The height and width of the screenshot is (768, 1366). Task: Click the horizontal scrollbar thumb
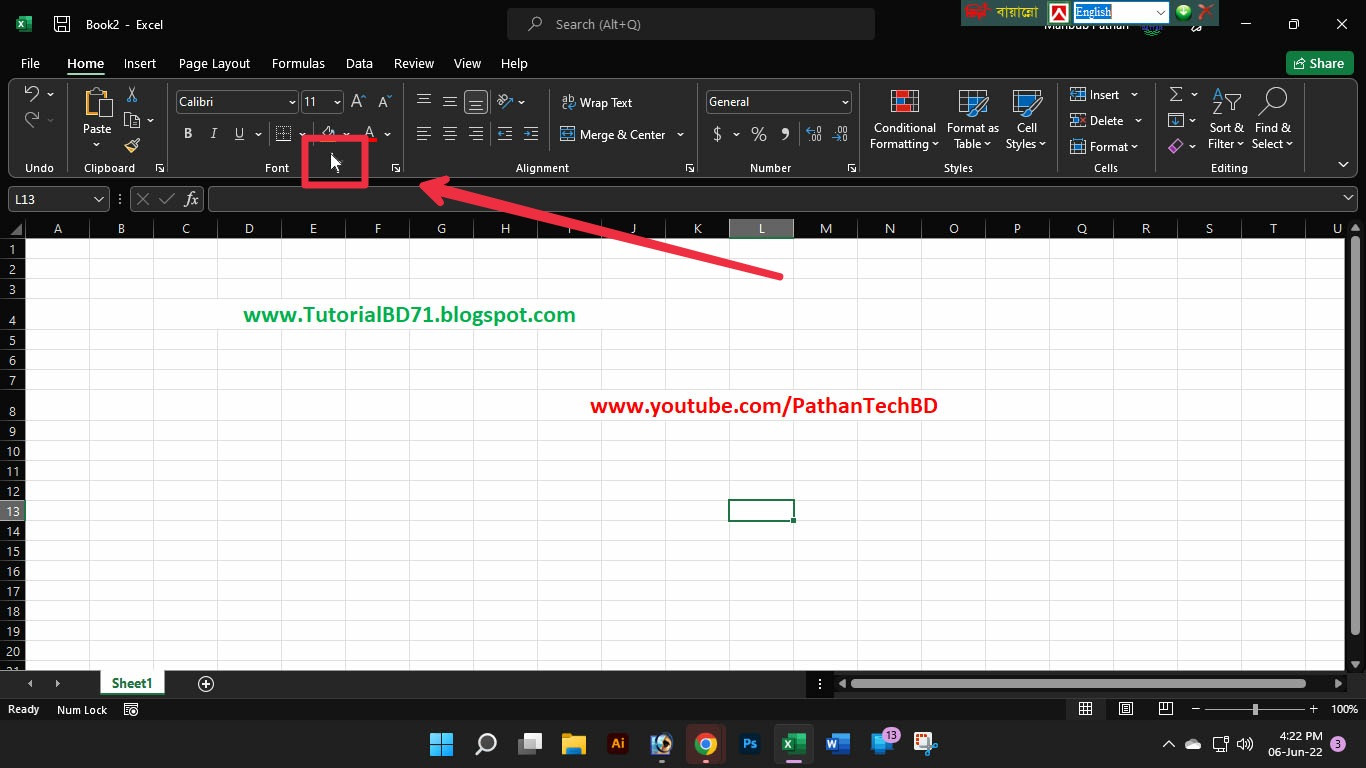click(x=1078, y=684)
